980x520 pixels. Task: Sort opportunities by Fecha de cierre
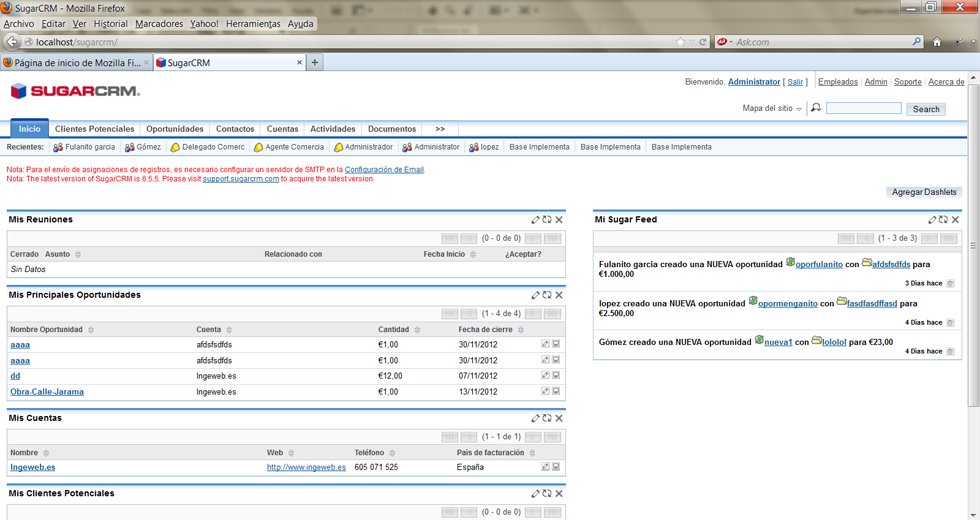[491, 329]
